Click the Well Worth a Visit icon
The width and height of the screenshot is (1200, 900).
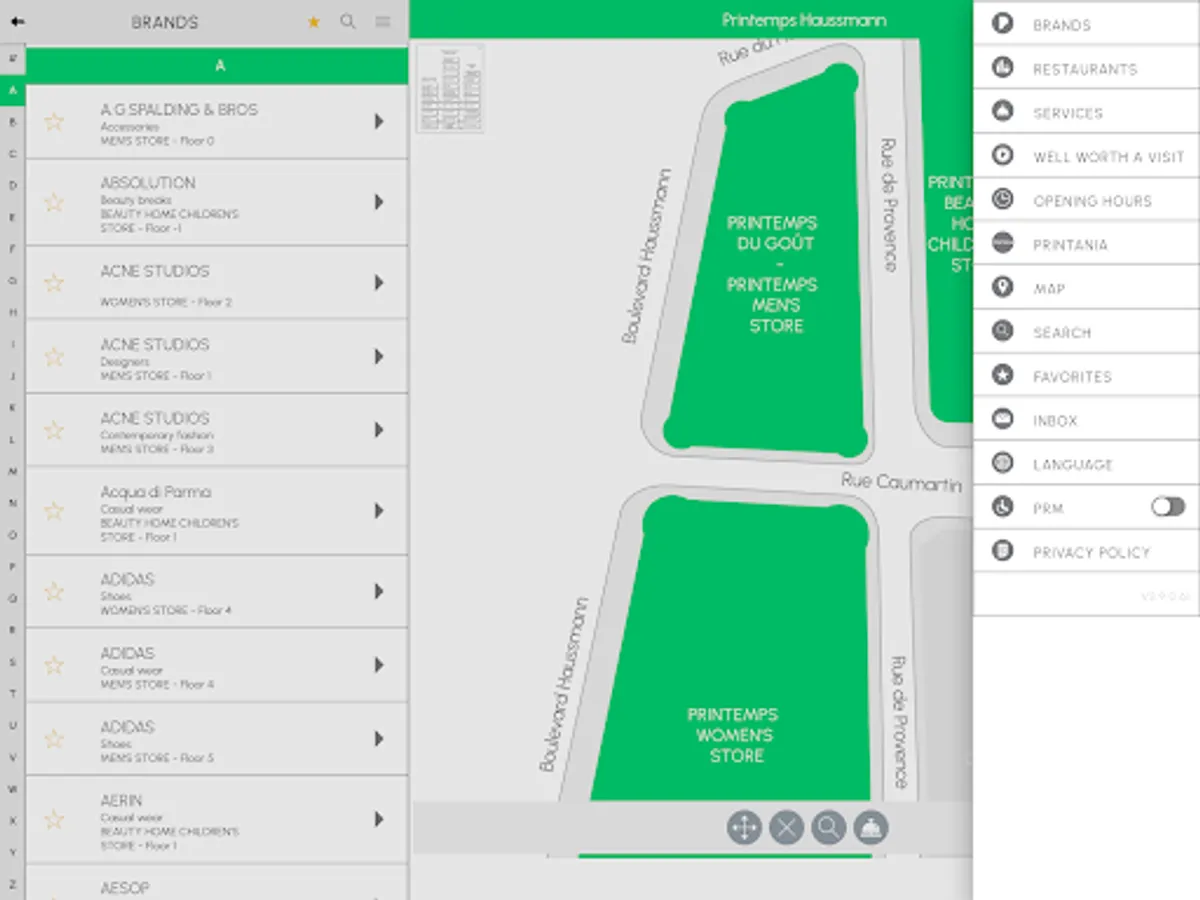pyautogui.click(x=1002, y=156)
